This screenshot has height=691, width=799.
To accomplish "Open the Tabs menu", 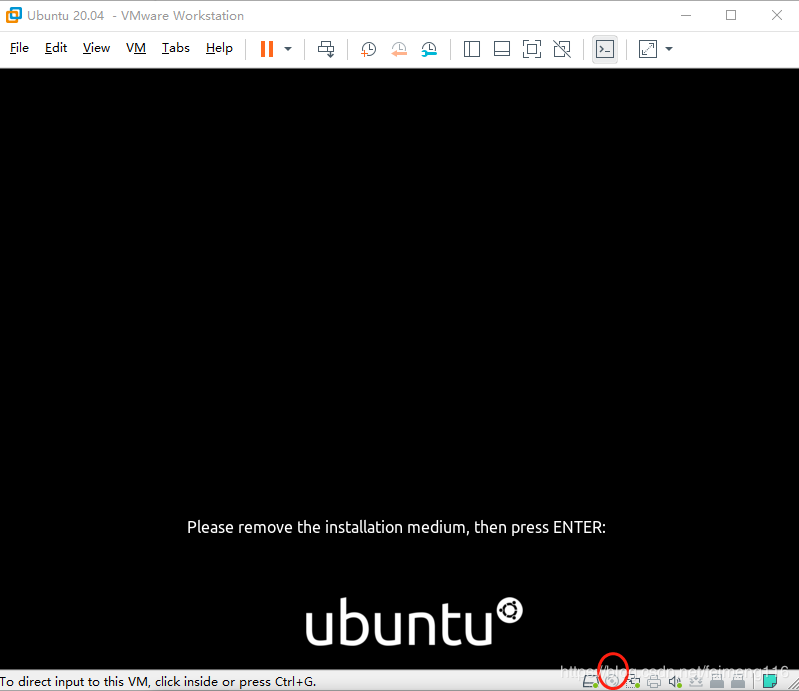I will tap(175, 48).
